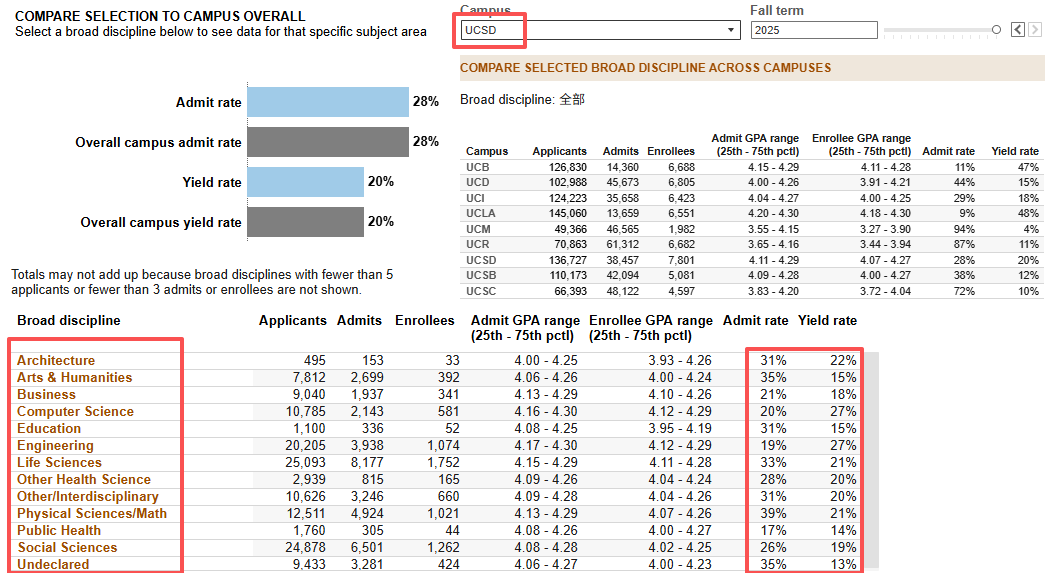Open Computer Science discipline data
The image size is (1052, 573).
(x=75, y=411)
